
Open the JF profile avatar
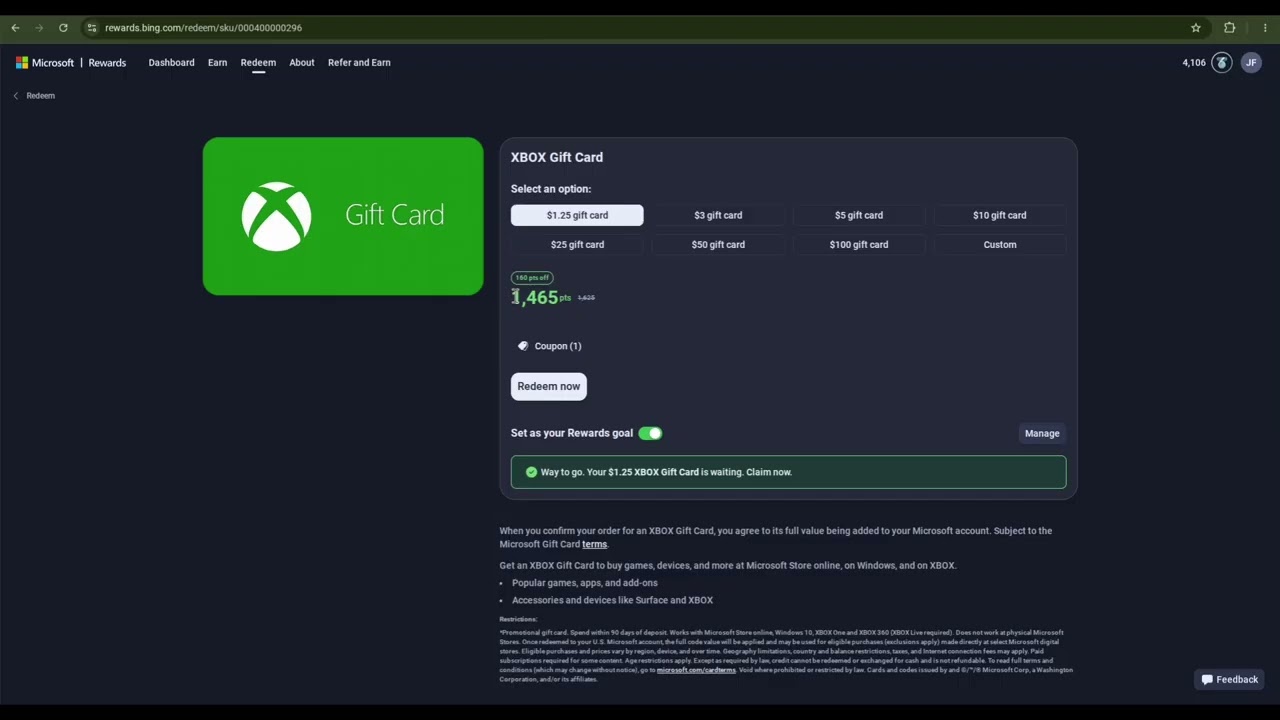point(1251,63)
